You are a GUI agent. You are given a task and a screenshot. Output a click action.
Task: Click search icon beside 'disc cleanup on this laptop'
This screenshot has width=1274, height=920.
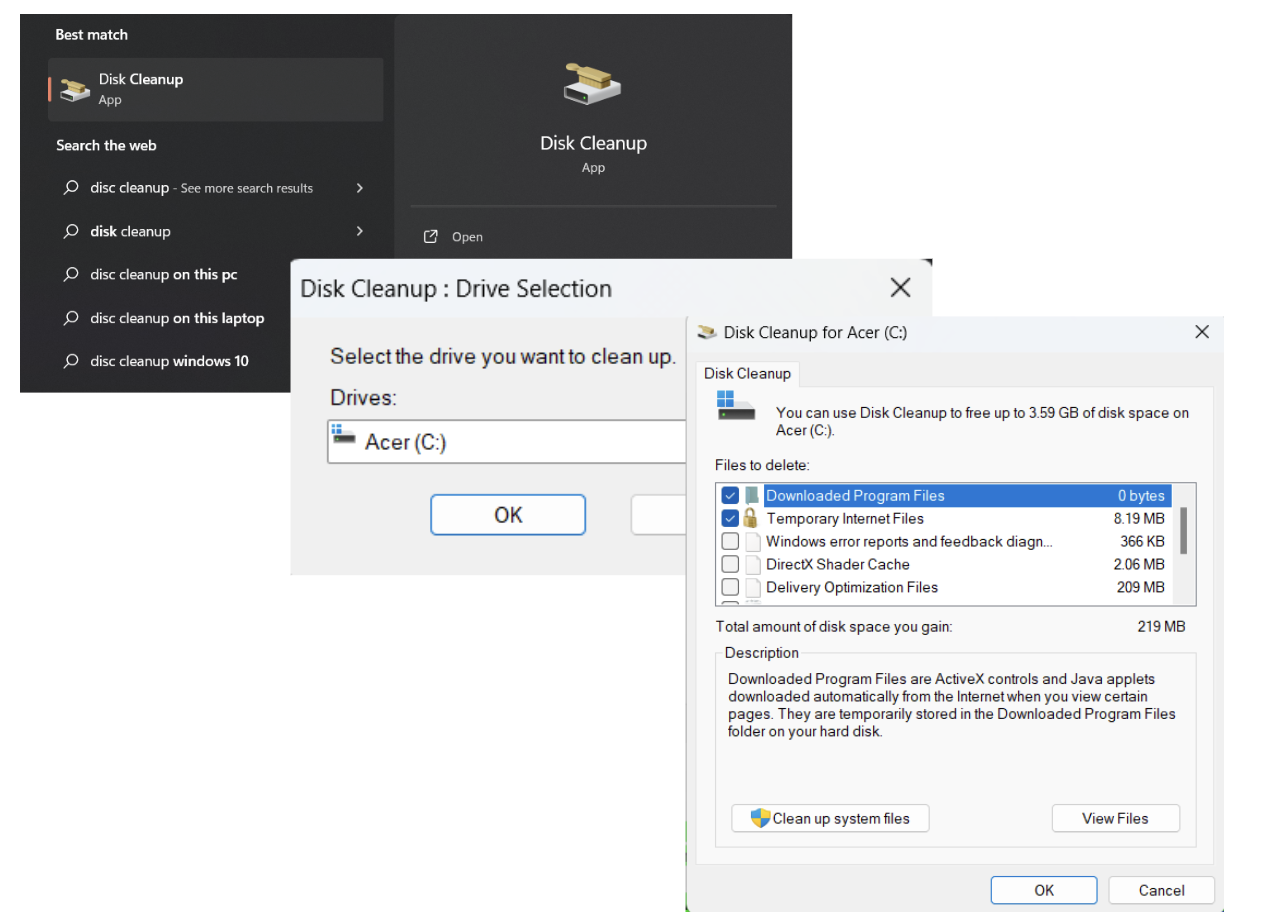71,318
